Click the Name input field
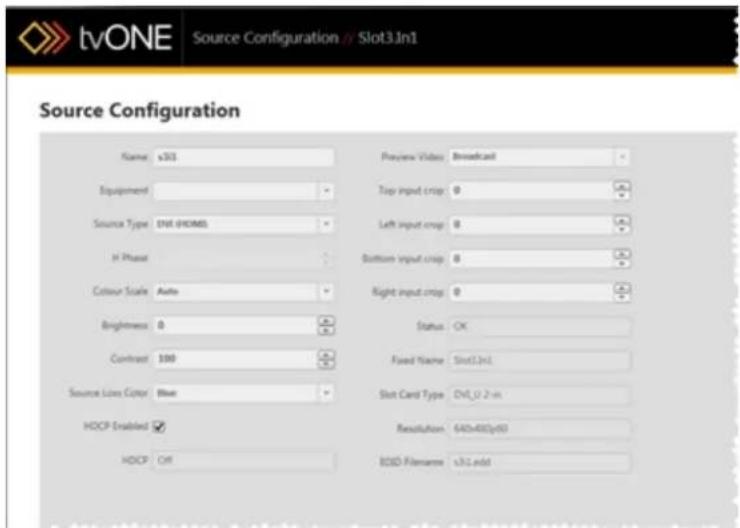Image resolution: width=740 pixels, height=528 pixels. pos(244,157)
